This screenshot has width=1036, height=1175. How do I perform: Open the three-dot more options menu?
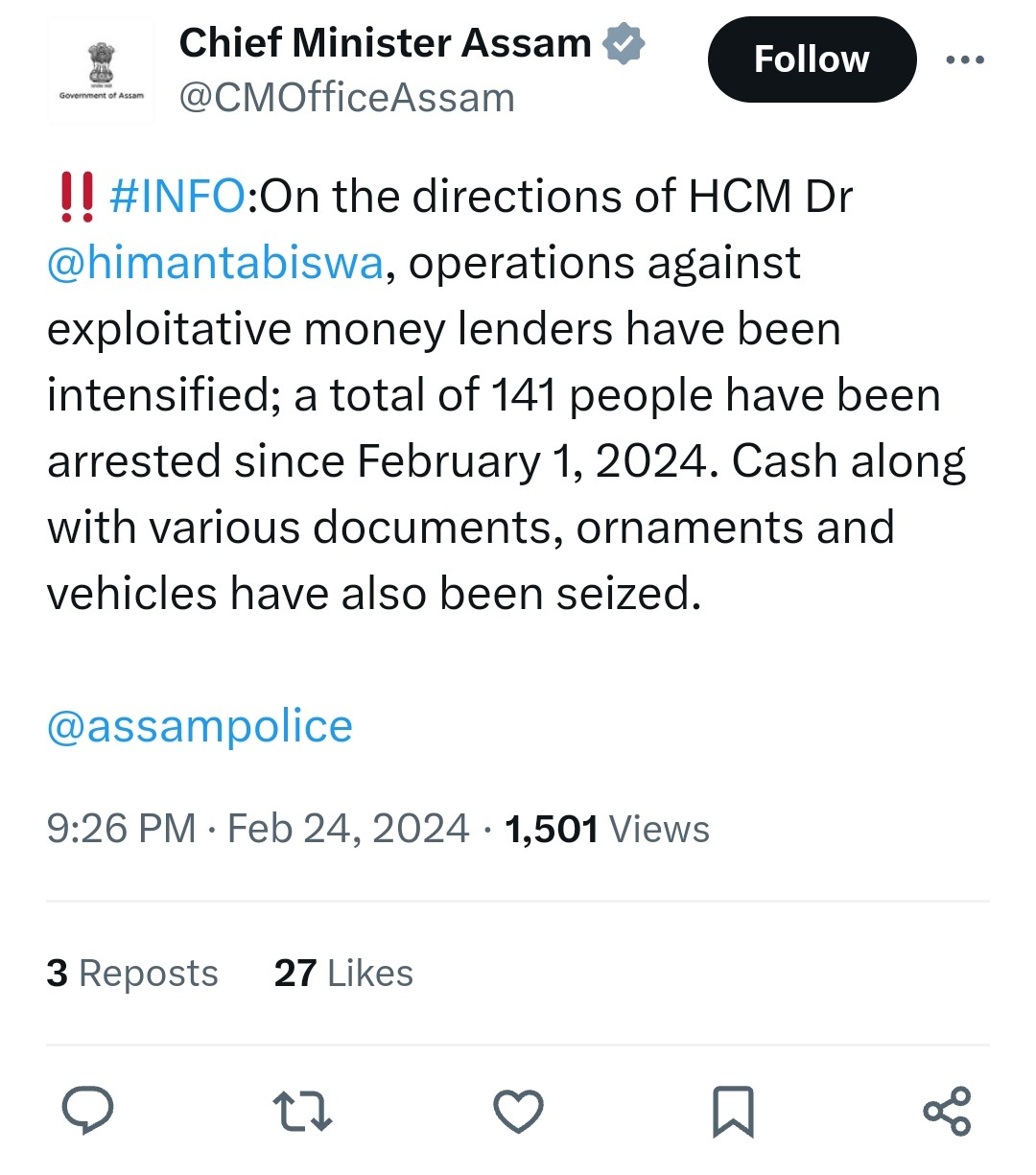964,59
